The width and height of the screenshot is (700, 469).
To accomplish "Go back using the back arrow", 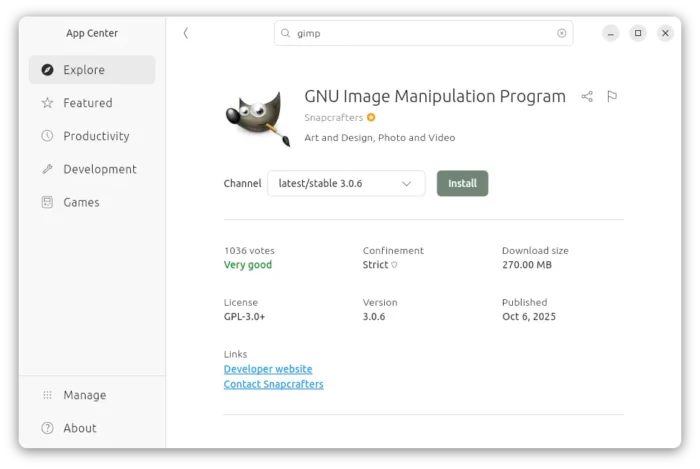I will (186, 33).
